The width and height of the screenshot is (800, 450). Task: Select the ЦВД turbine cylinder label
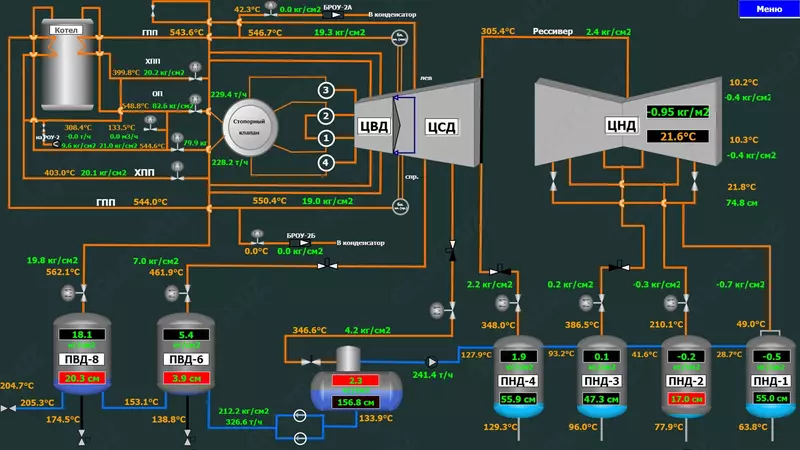tap(374, 126)
